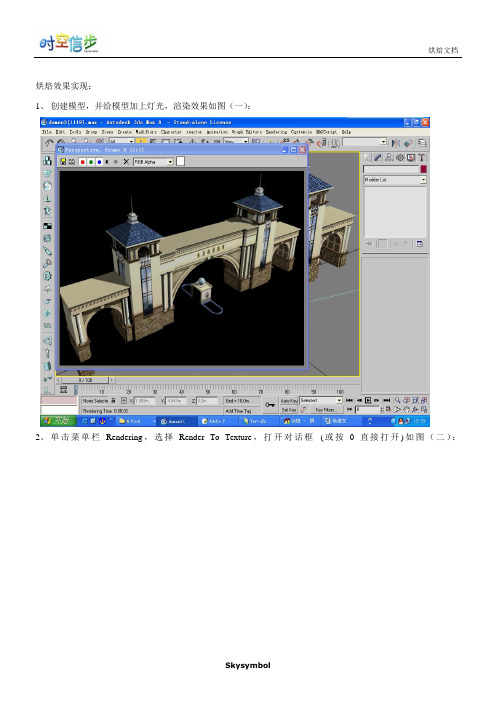Expand the RGB Alpha channel dropdown

coord(170,162)
